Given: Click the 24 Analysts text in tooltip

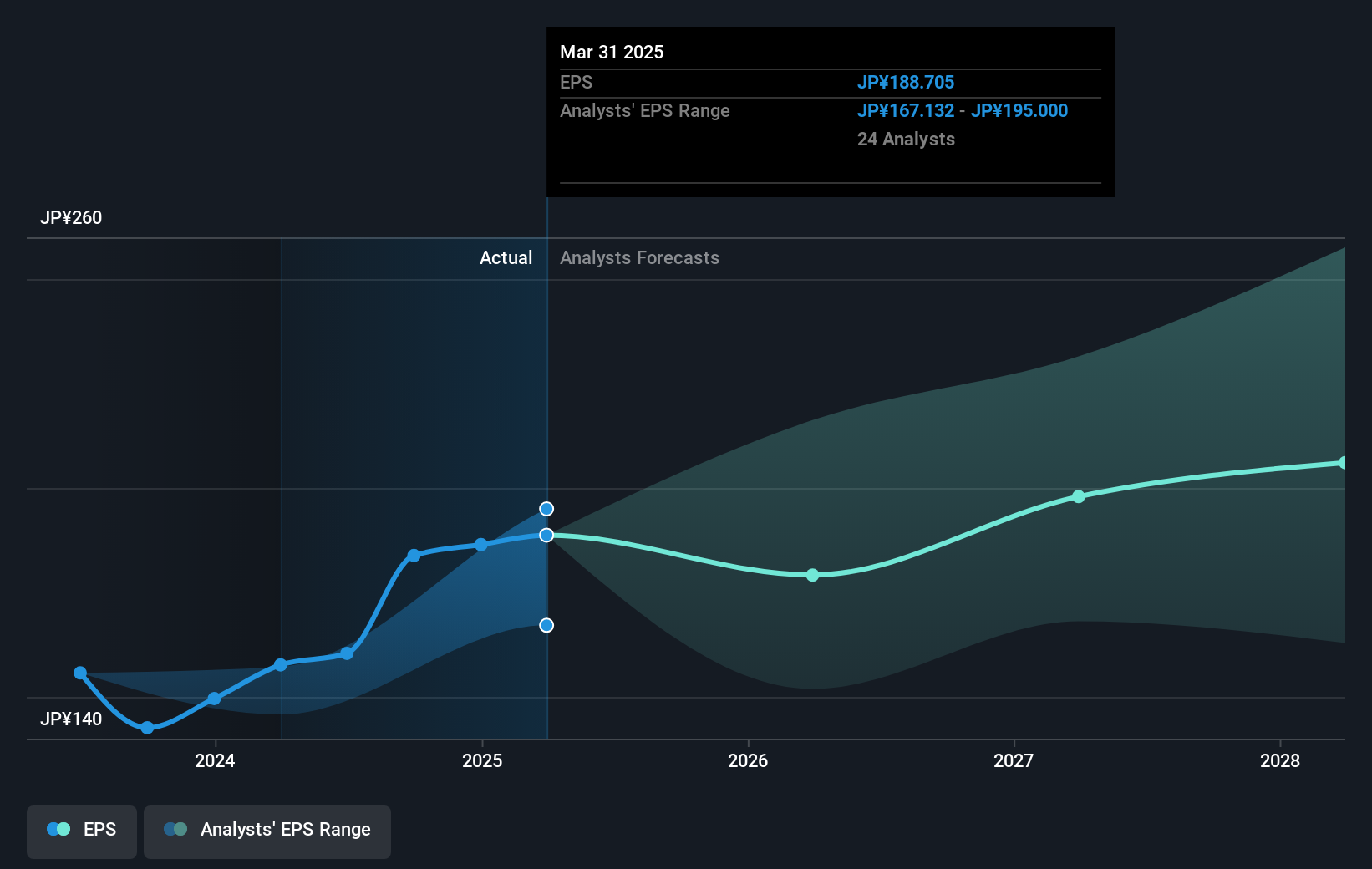Looking at the screenshot, I should tap(906, 140).
